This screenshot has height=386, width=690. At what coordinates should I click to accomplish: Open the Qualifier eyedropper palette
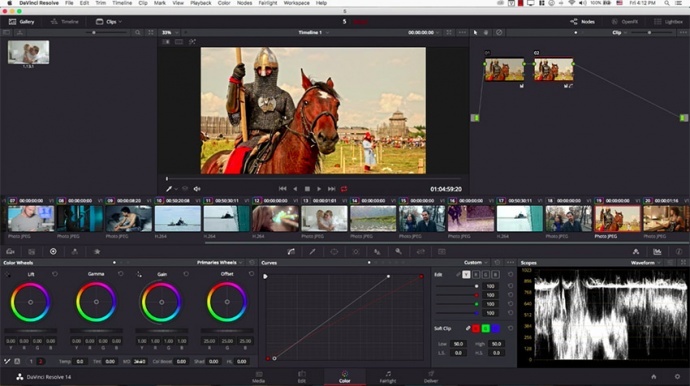pyautogui.click(x=312, y=251)
